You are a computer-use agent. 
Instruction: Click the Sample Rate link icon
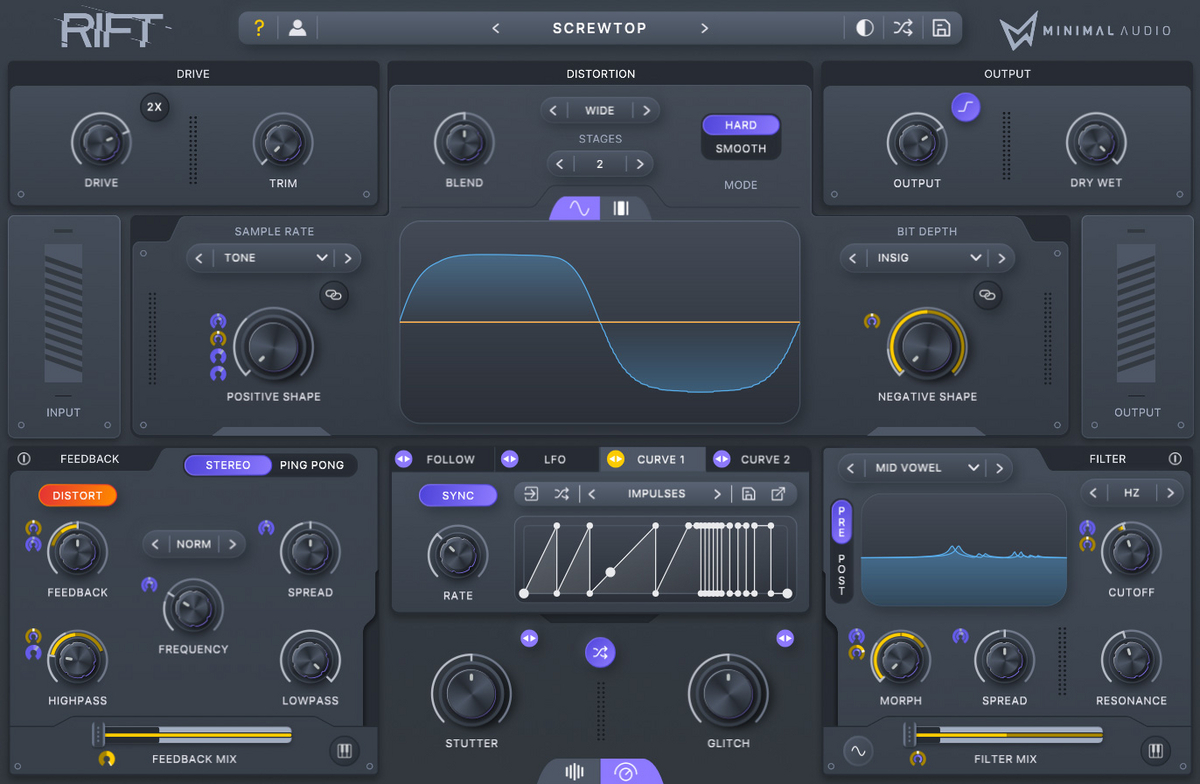[x=334, y=295]
